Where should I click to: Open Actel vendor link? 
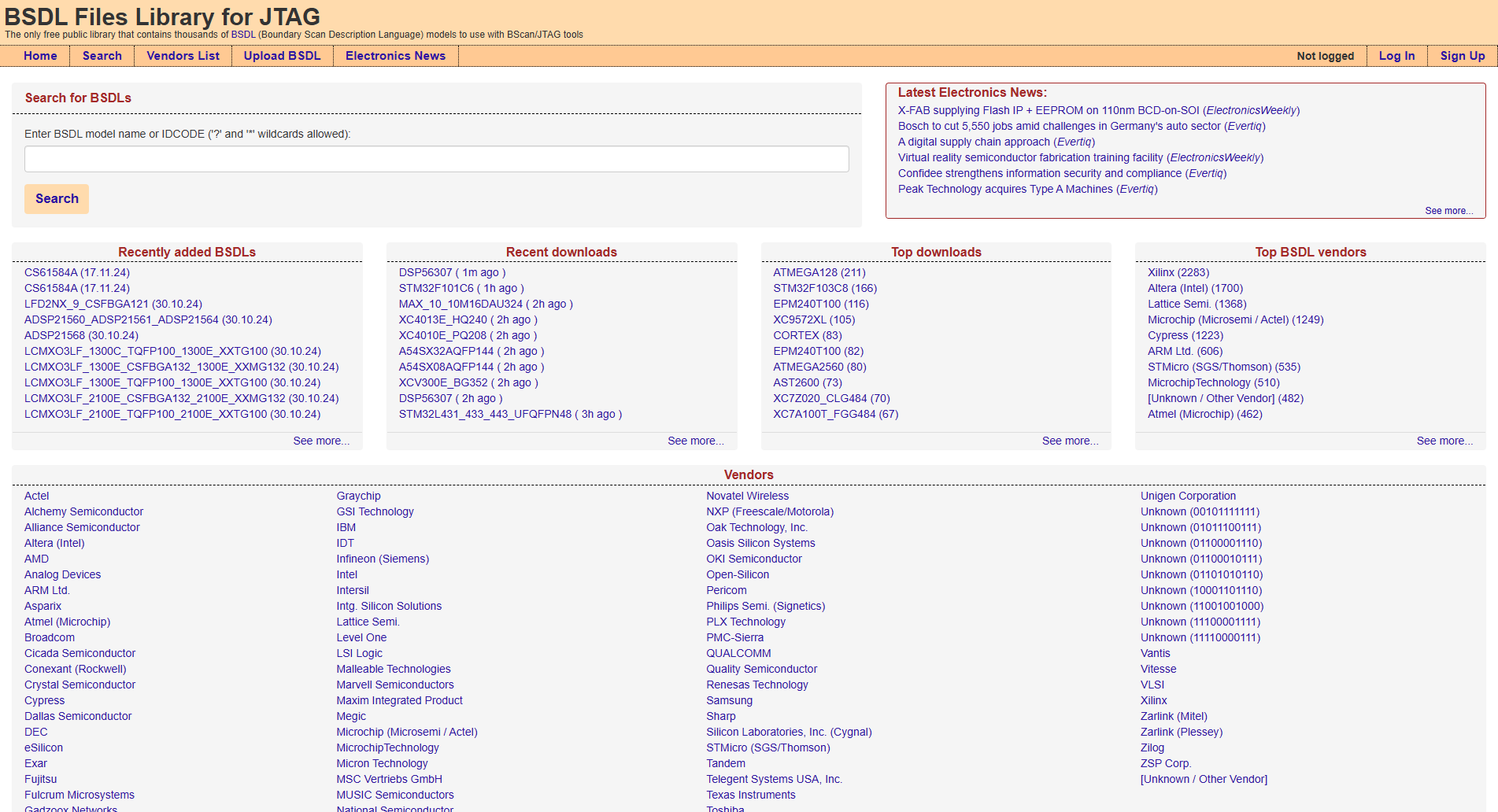pos(36,496)
